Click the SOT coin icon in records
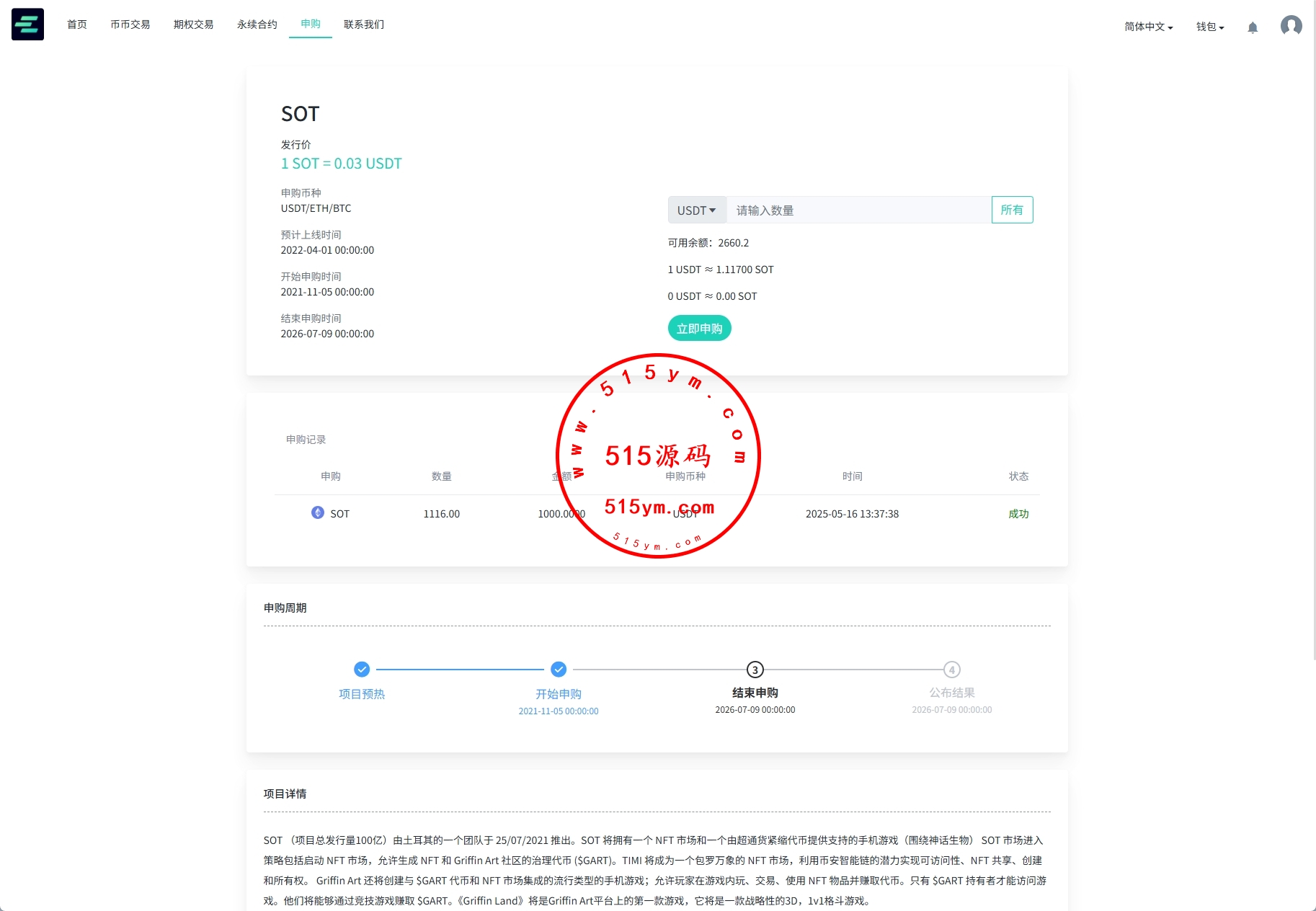Viewport: 1316px width, 911px height. coord(318,512)
